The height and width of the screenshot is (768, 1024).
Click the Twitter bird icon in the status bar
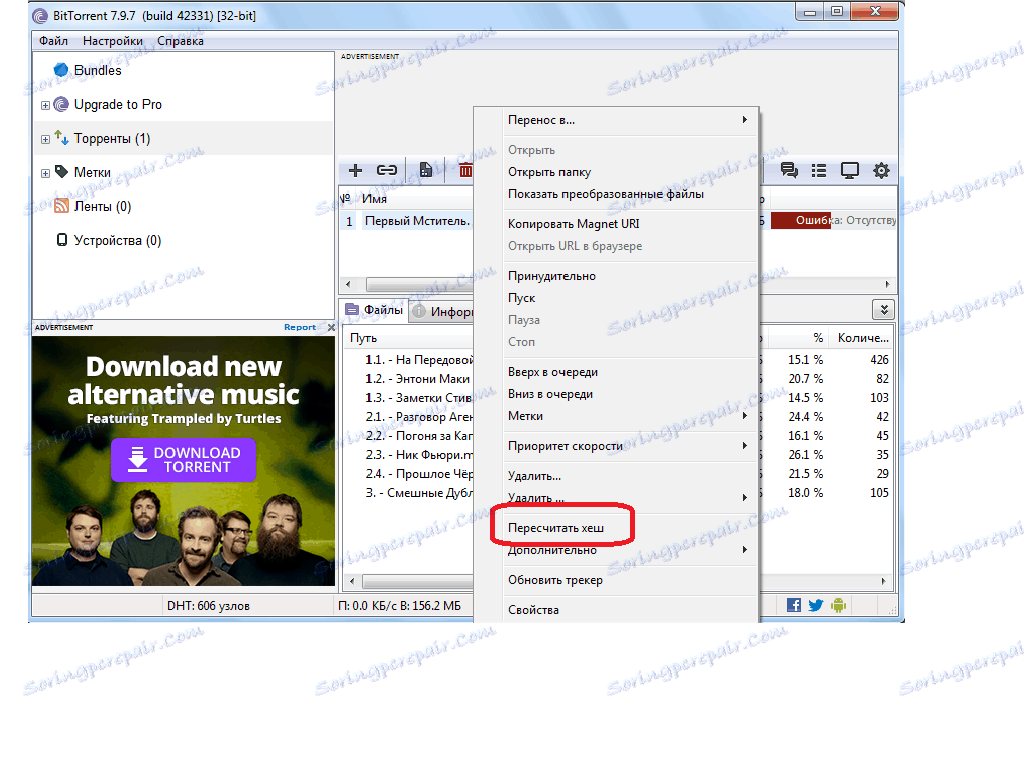816,605
